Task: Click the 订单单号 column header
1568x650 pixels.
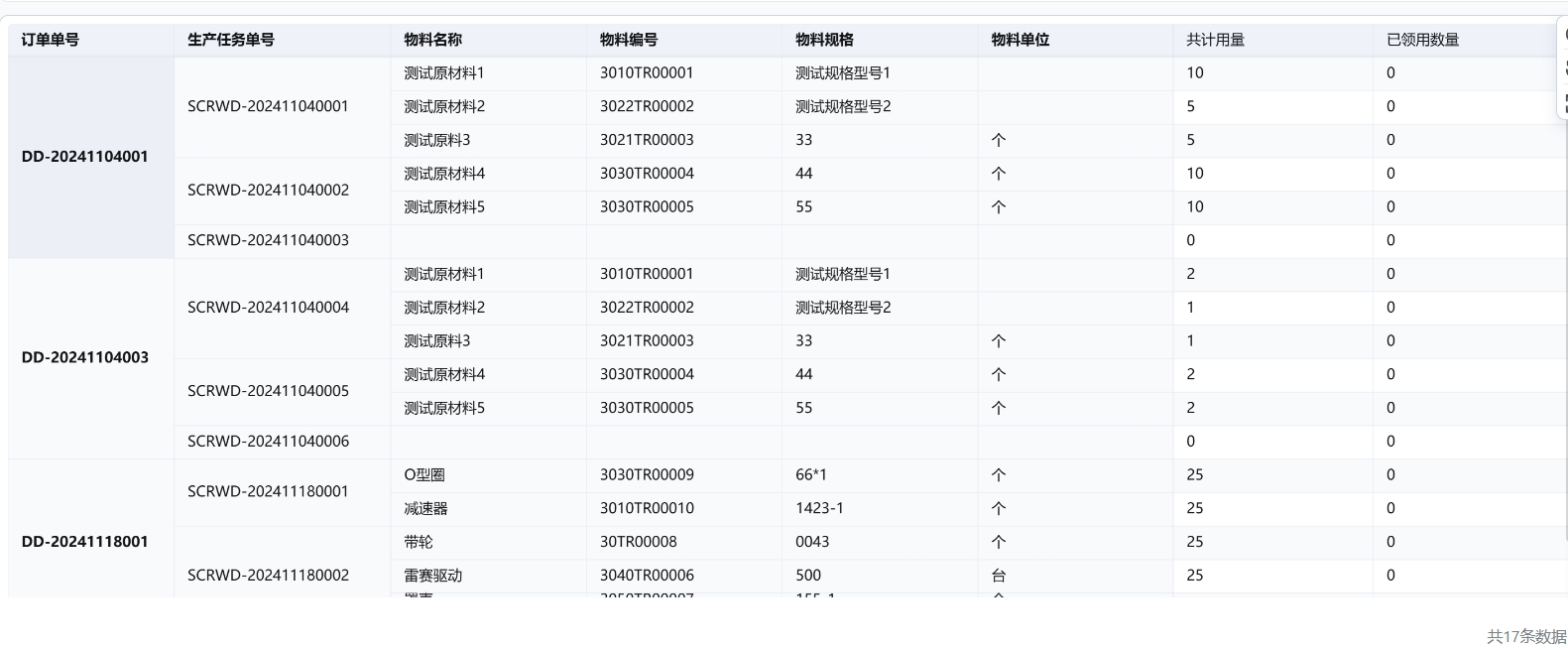Action: click(51, 40)
